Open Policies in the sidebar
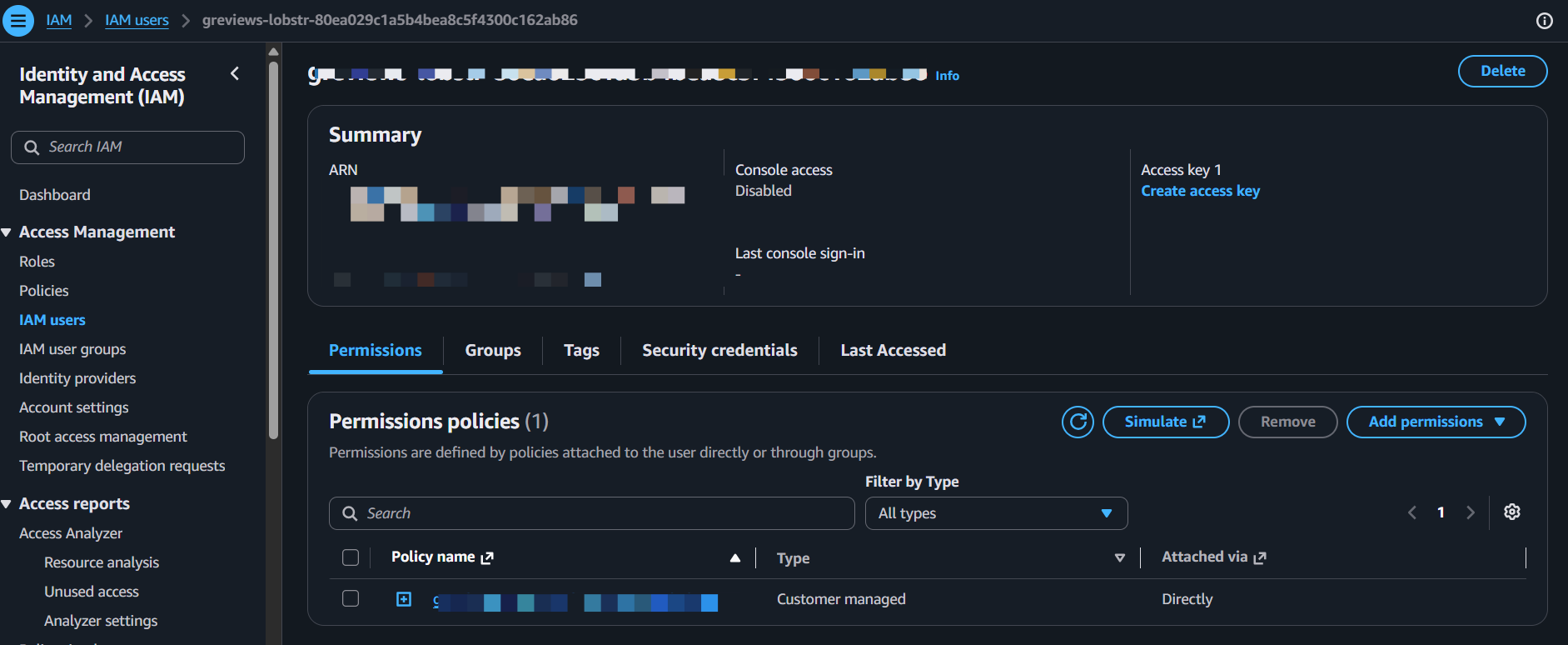 (44, 291)
